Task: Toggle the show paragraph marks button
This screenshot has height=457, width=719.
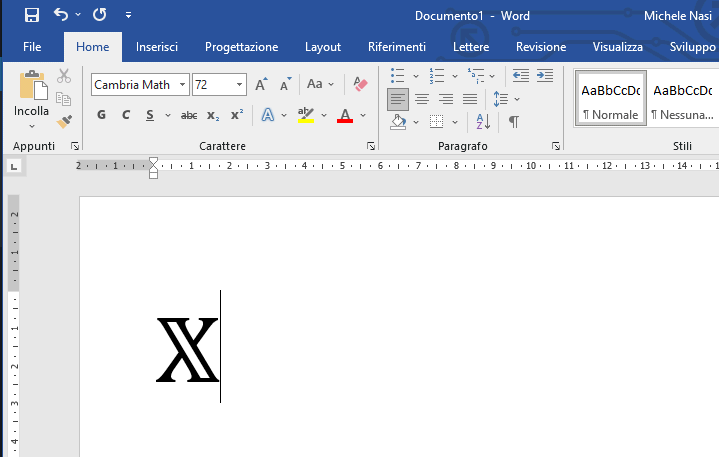Action: (513, 121)
